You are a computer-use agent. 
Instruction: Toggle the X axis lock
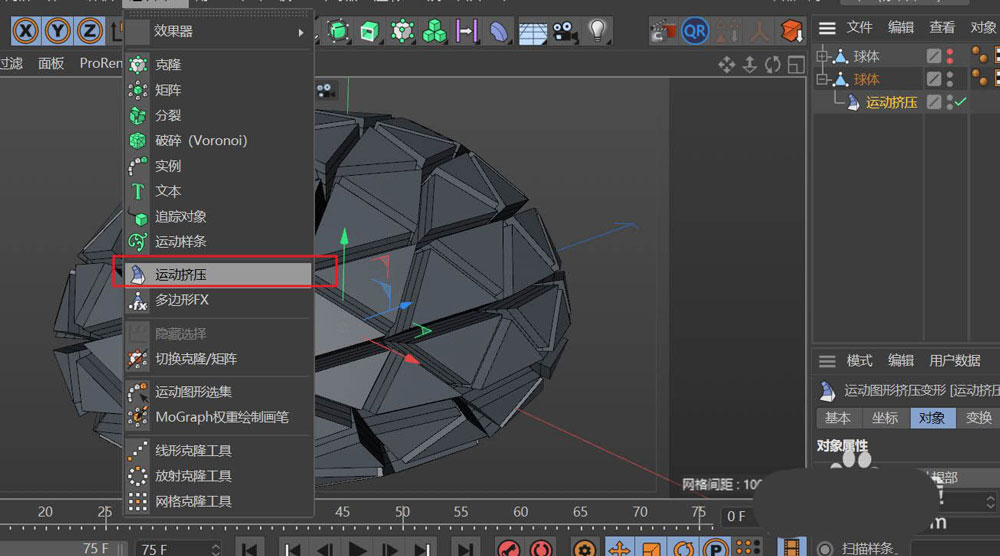(x=26, y=31)
